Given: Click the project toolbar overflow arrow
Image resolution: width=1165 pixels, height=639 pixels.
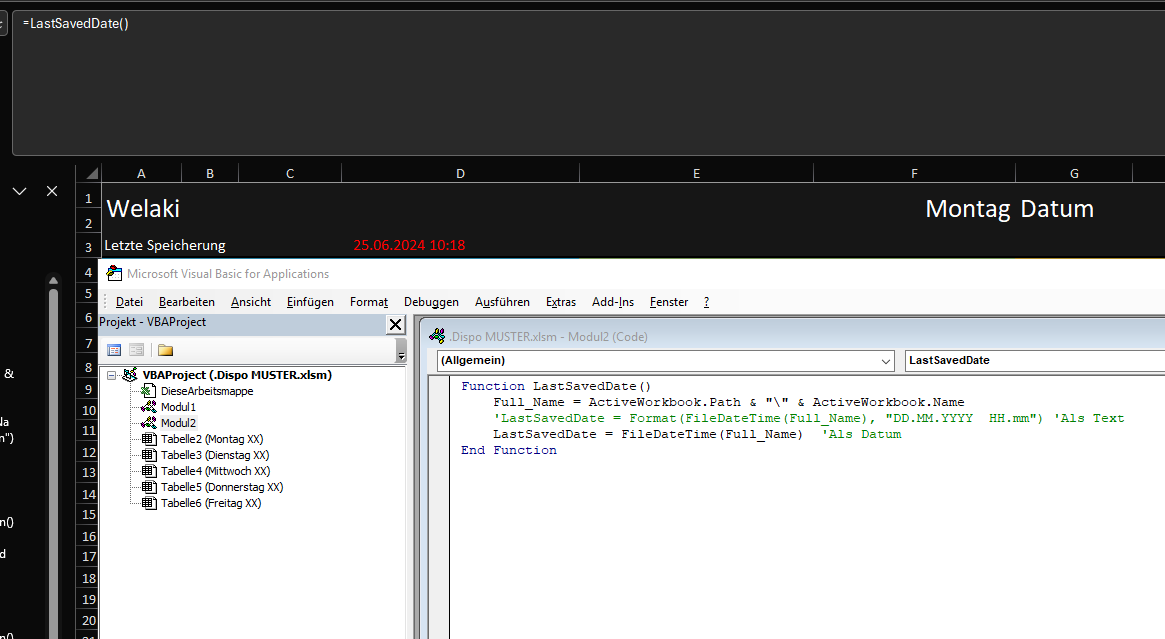Looking at the screenshot, I should click(401, 351).
